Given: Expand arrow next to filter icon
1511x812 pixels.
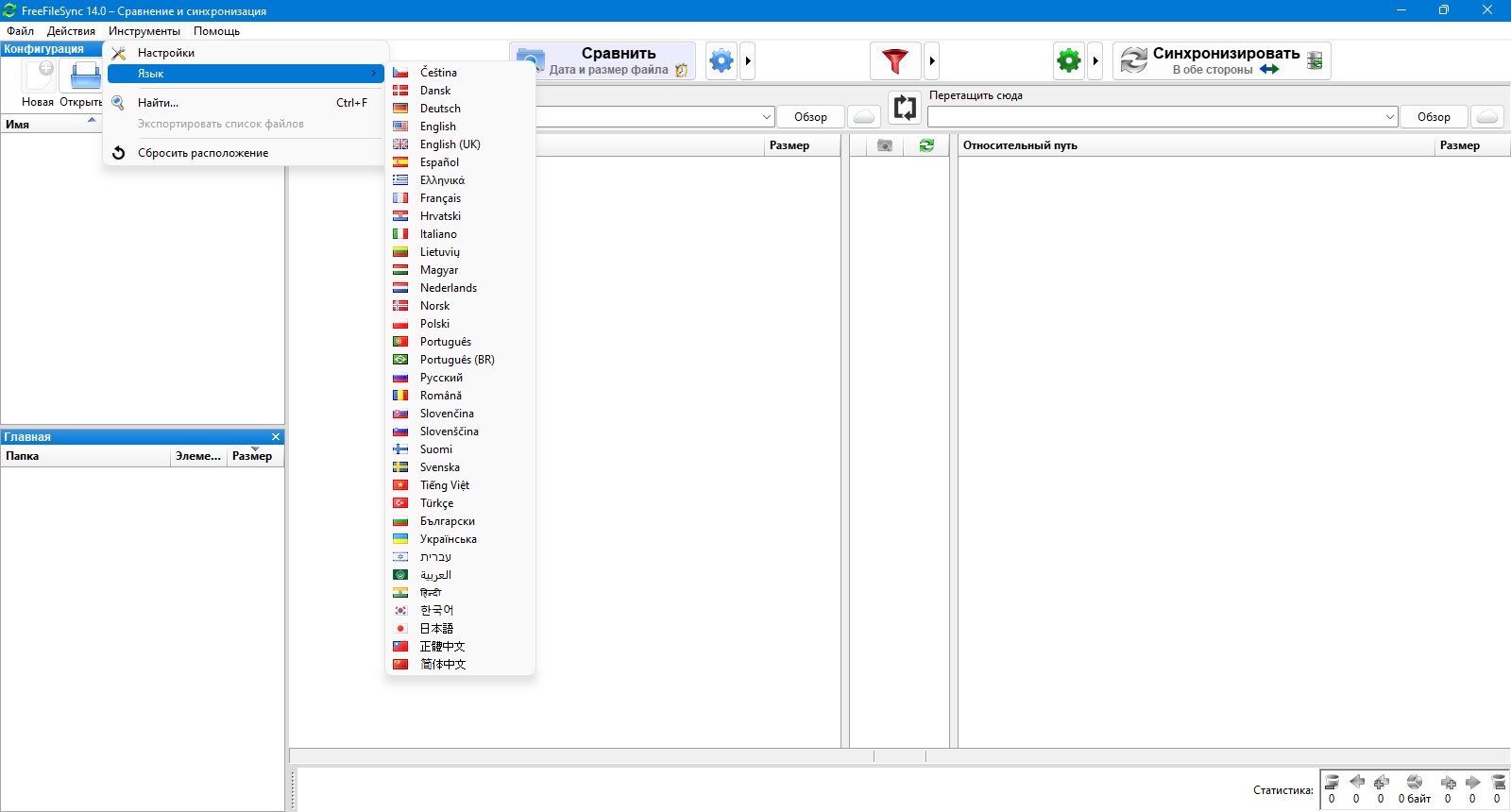Looking at the screenshot, I should 932,61.
